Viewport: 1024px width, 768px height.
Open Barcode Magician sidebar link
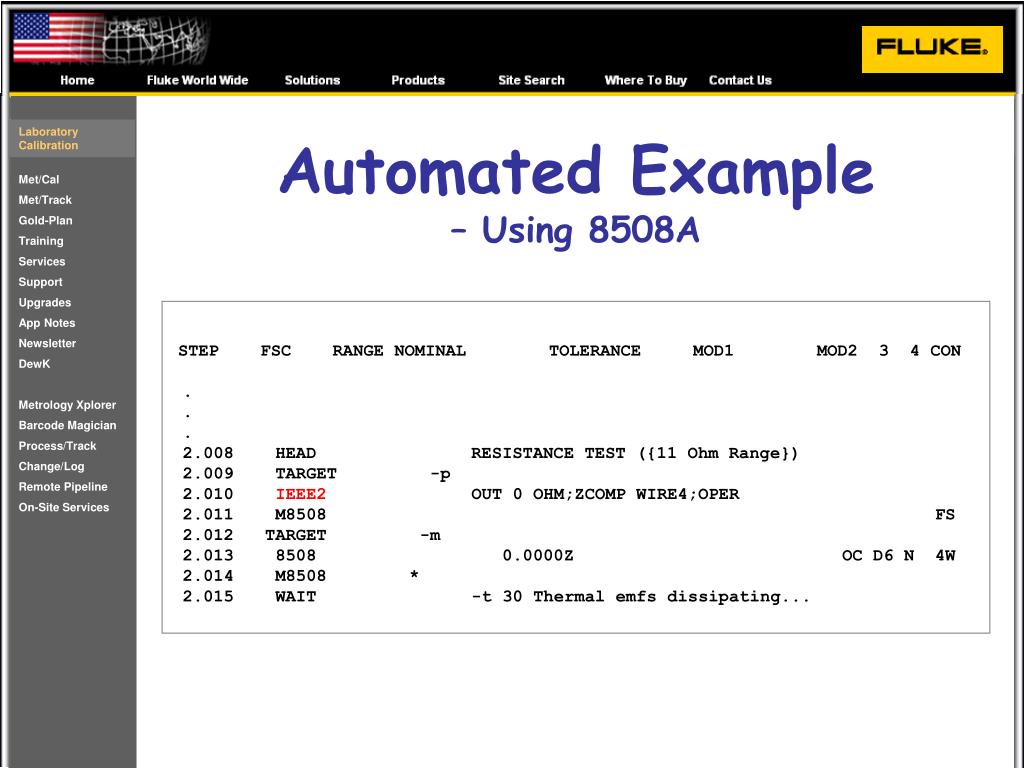pyautogui.click(x=67, y=425)
